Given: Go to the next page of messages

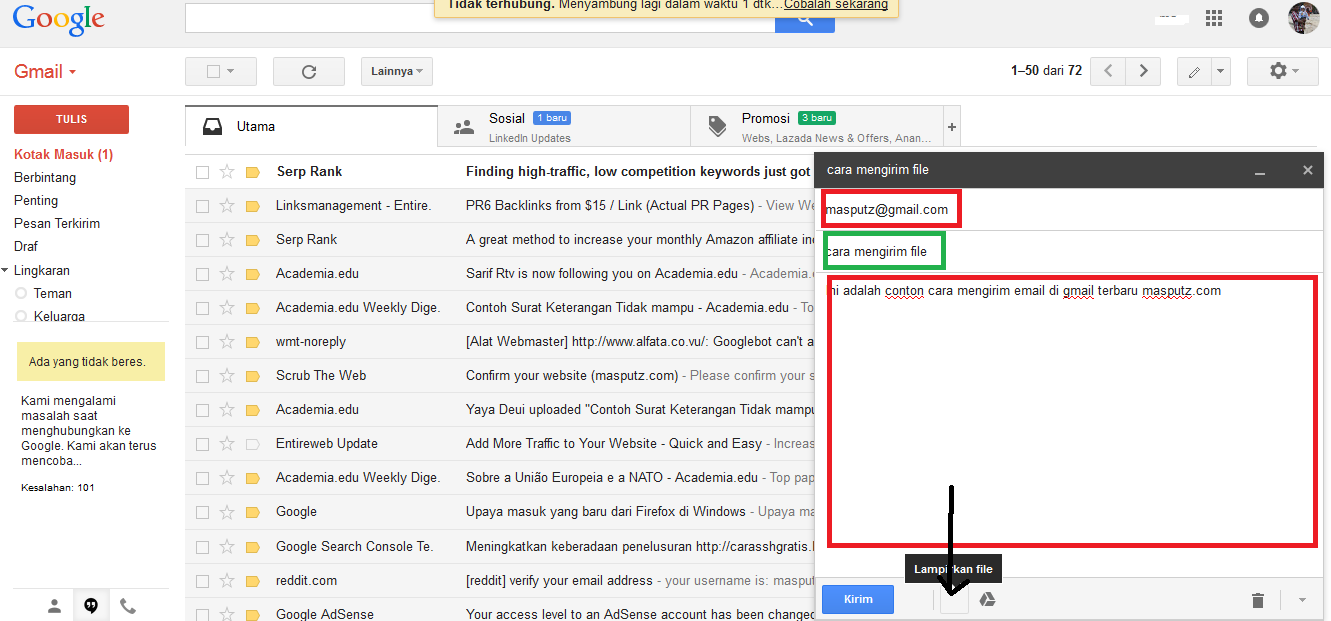Looking at the screenshot, I should (x=1143, y=71).
